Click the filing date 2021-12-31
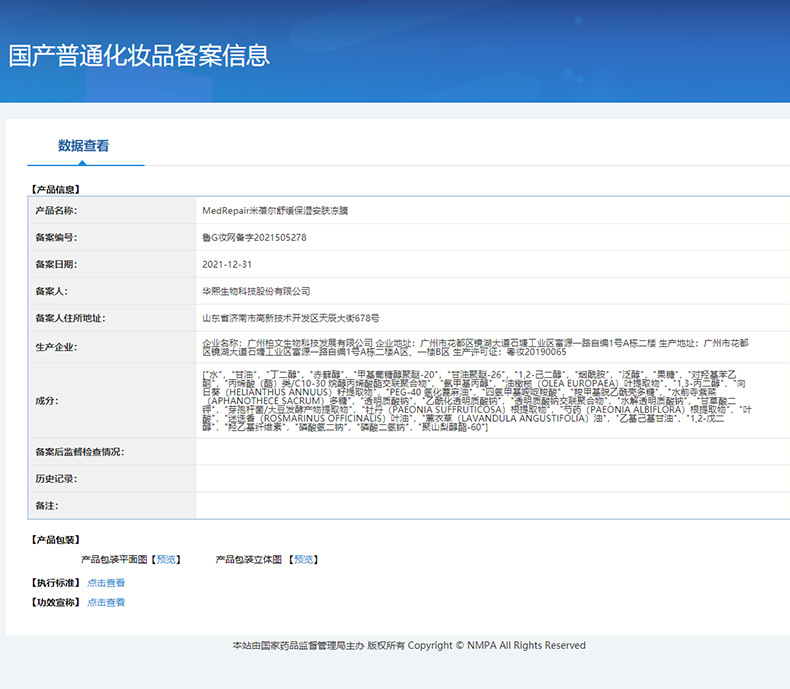The image size is (790, 689). (x=227, y=265)
